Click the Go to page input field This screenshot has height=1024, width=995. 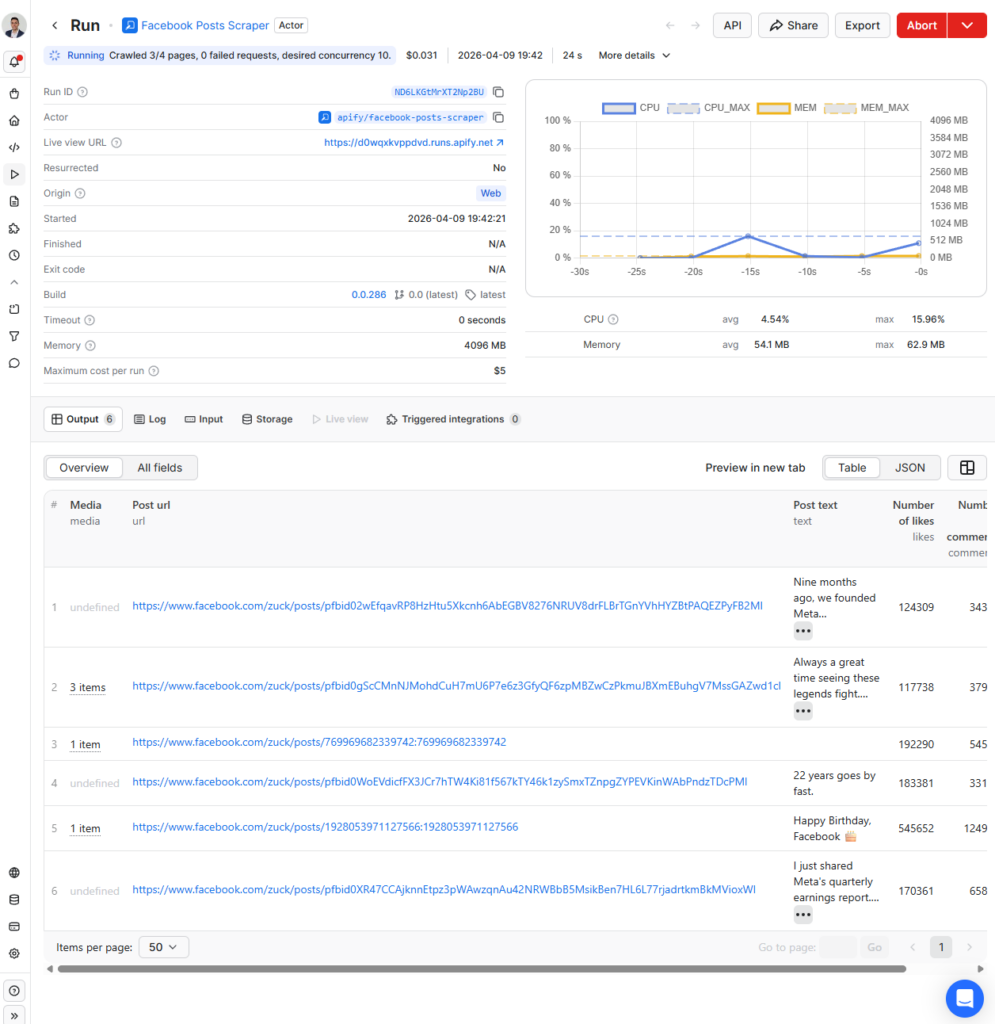tap(838, 947)
